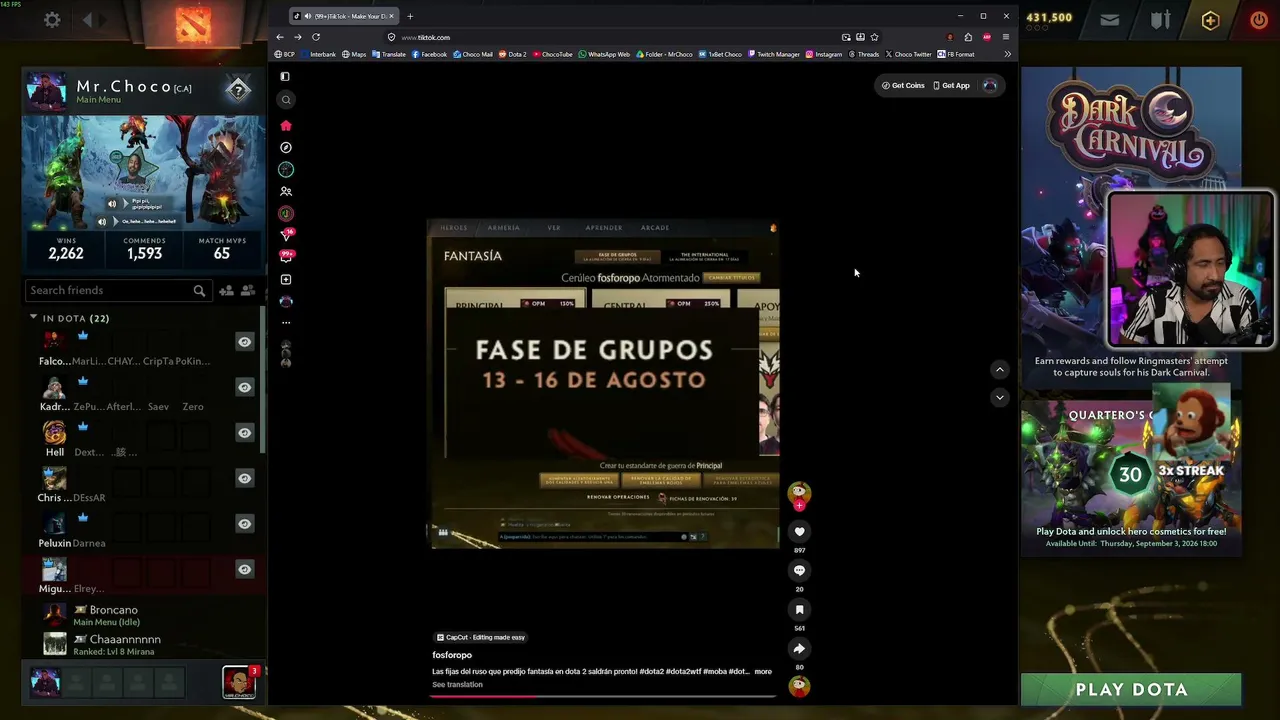Viewport: 1280px width, 720px height.
Task: Go to the previous TikTok video
Action: click(x=999, y=369)
